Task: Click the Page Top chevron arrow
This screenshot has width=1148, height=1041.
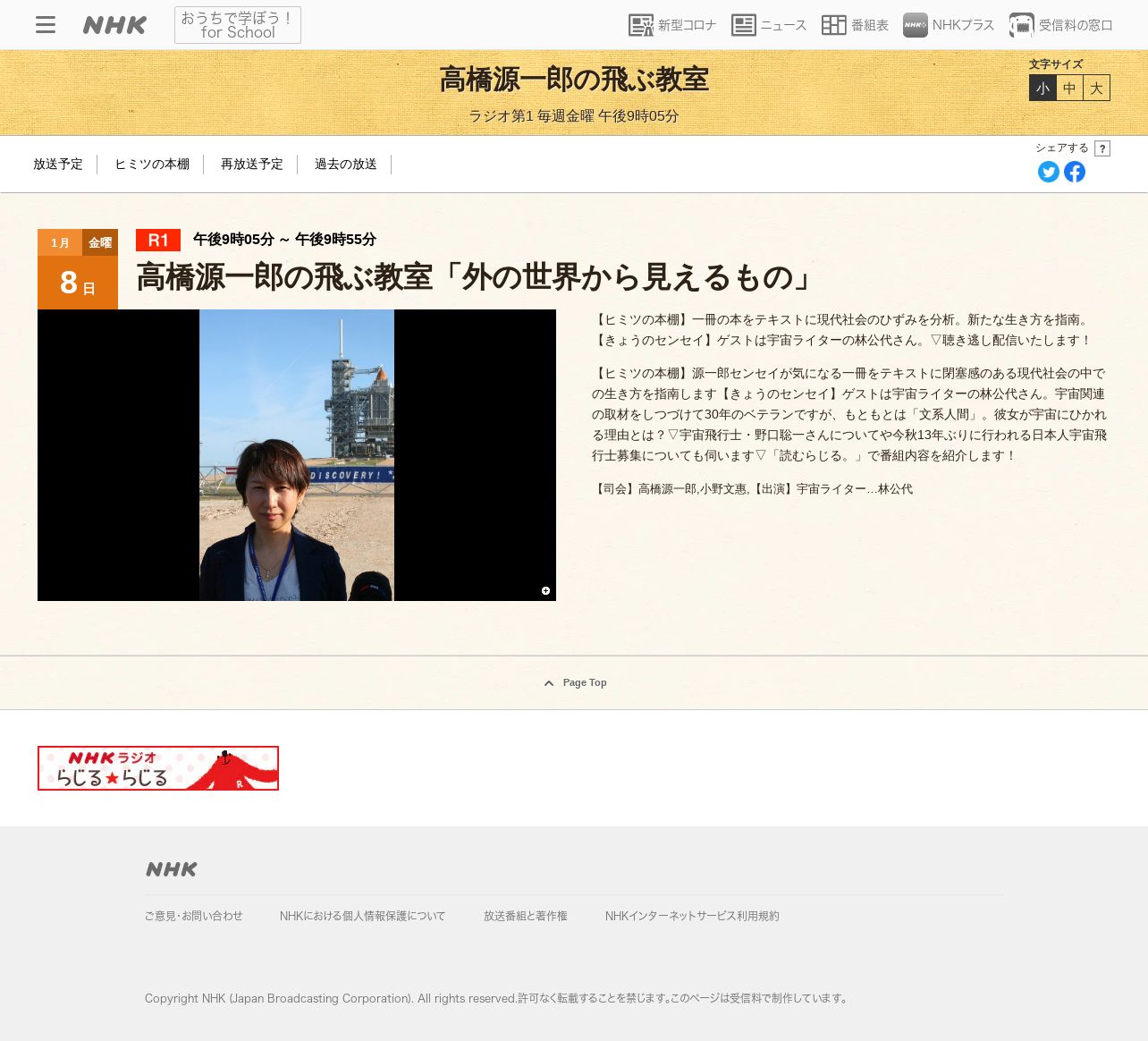Action: pyautogui.click(x=549, y=683)
